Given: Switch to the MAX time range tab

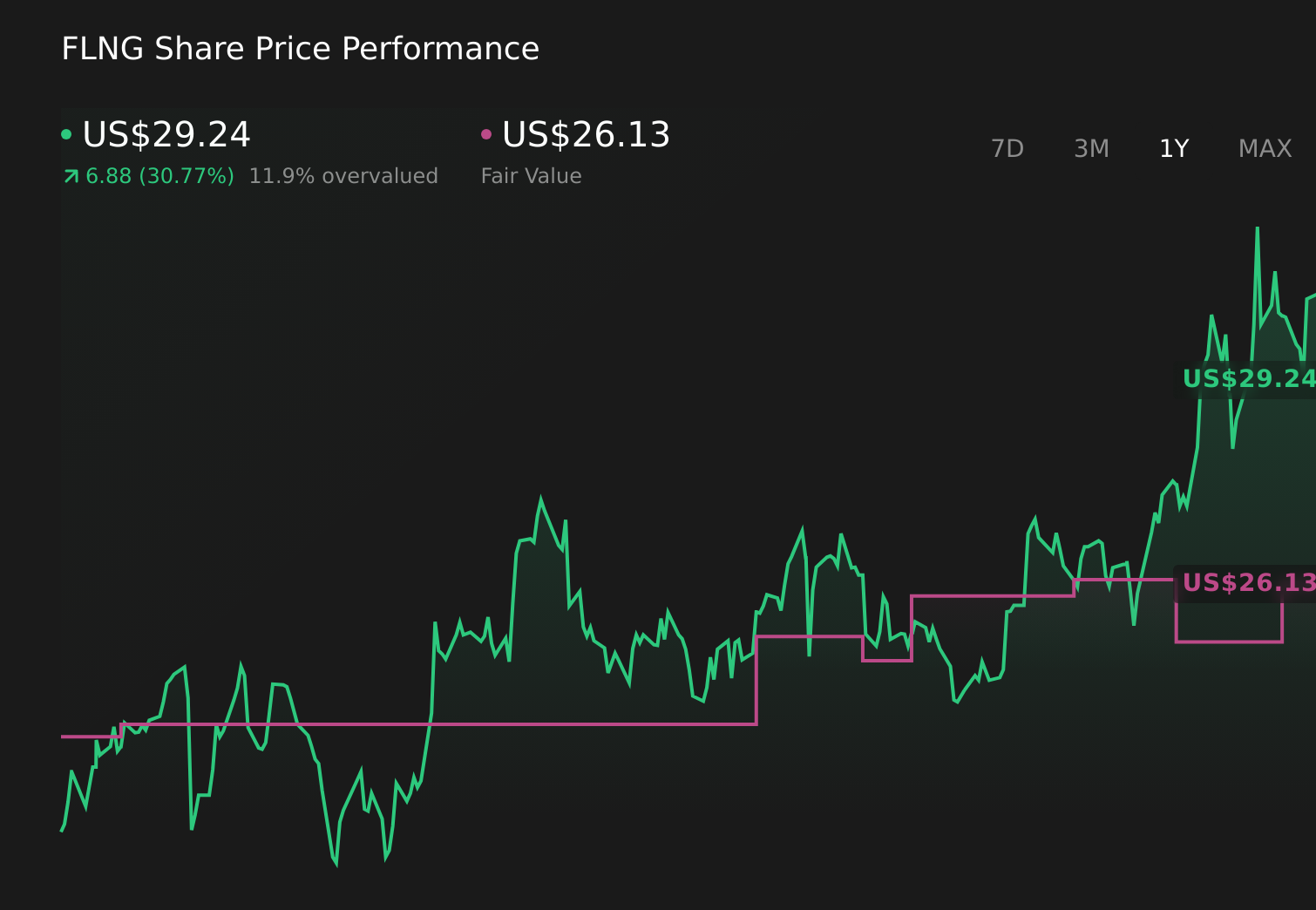Looking at the screenshot, I should [1264, 148].
